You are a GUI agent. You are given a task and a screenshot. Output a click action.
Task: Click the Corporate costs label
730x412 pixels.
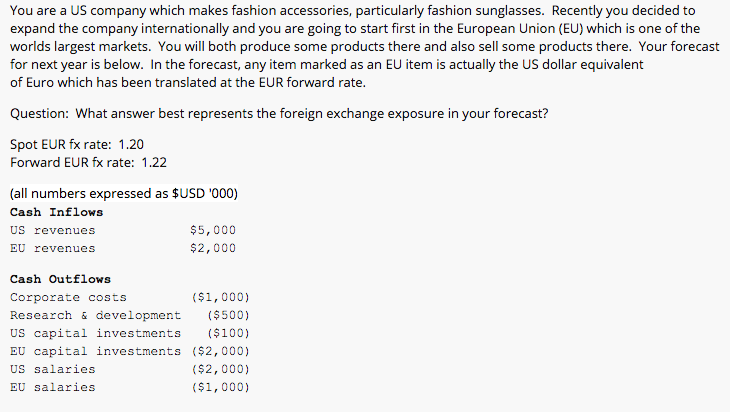pos(68,297)
